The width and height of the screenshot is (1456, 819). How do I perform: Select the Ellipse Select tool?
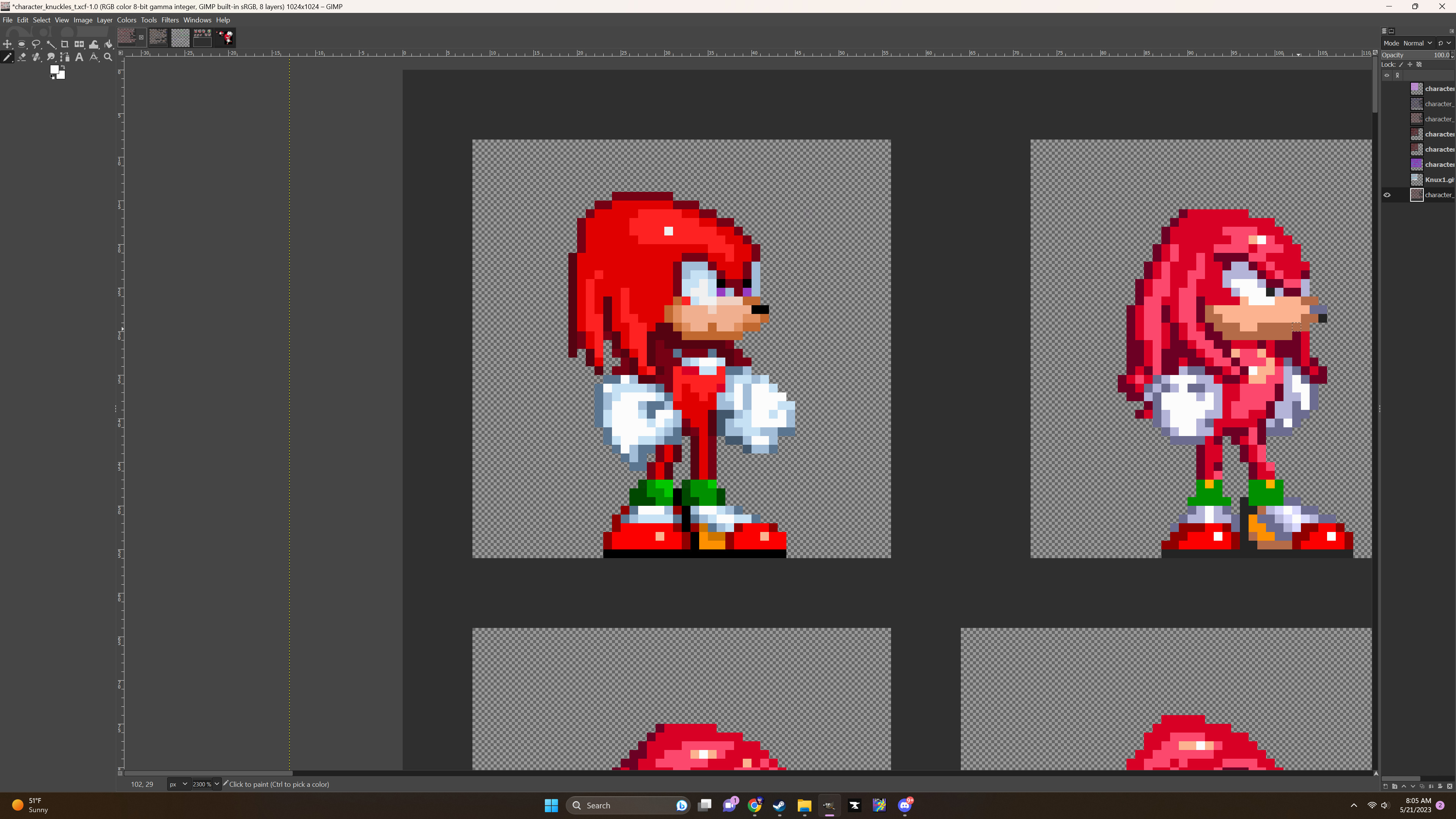point(22,44)
